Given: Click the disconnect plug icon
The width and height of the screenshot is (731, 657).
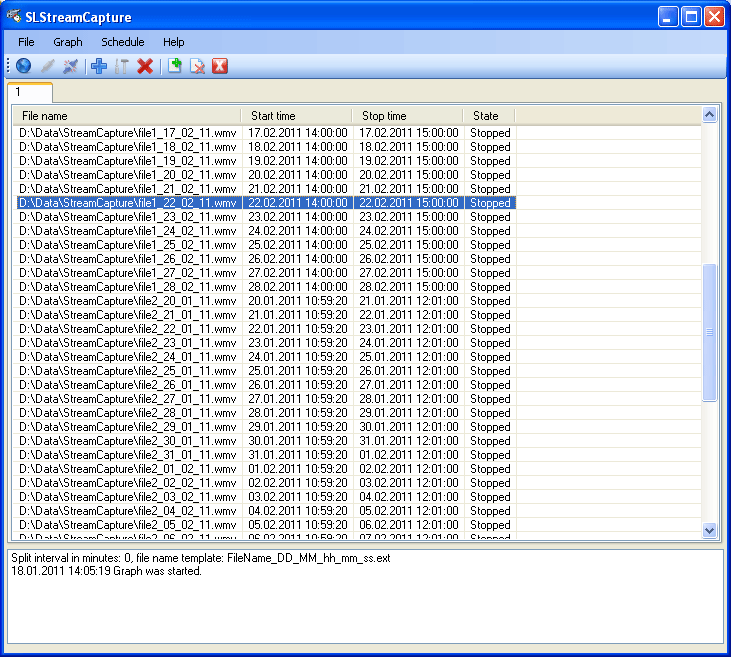Looking at the screenshot, I should pyautogui.click(x=70, y=66).
